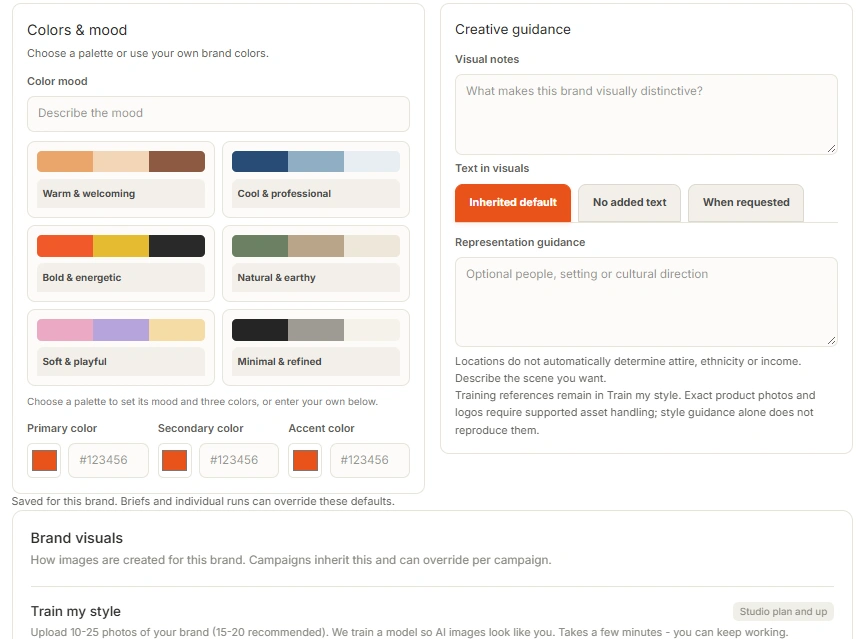Click the 'Saved for this brand' notice

203,501
